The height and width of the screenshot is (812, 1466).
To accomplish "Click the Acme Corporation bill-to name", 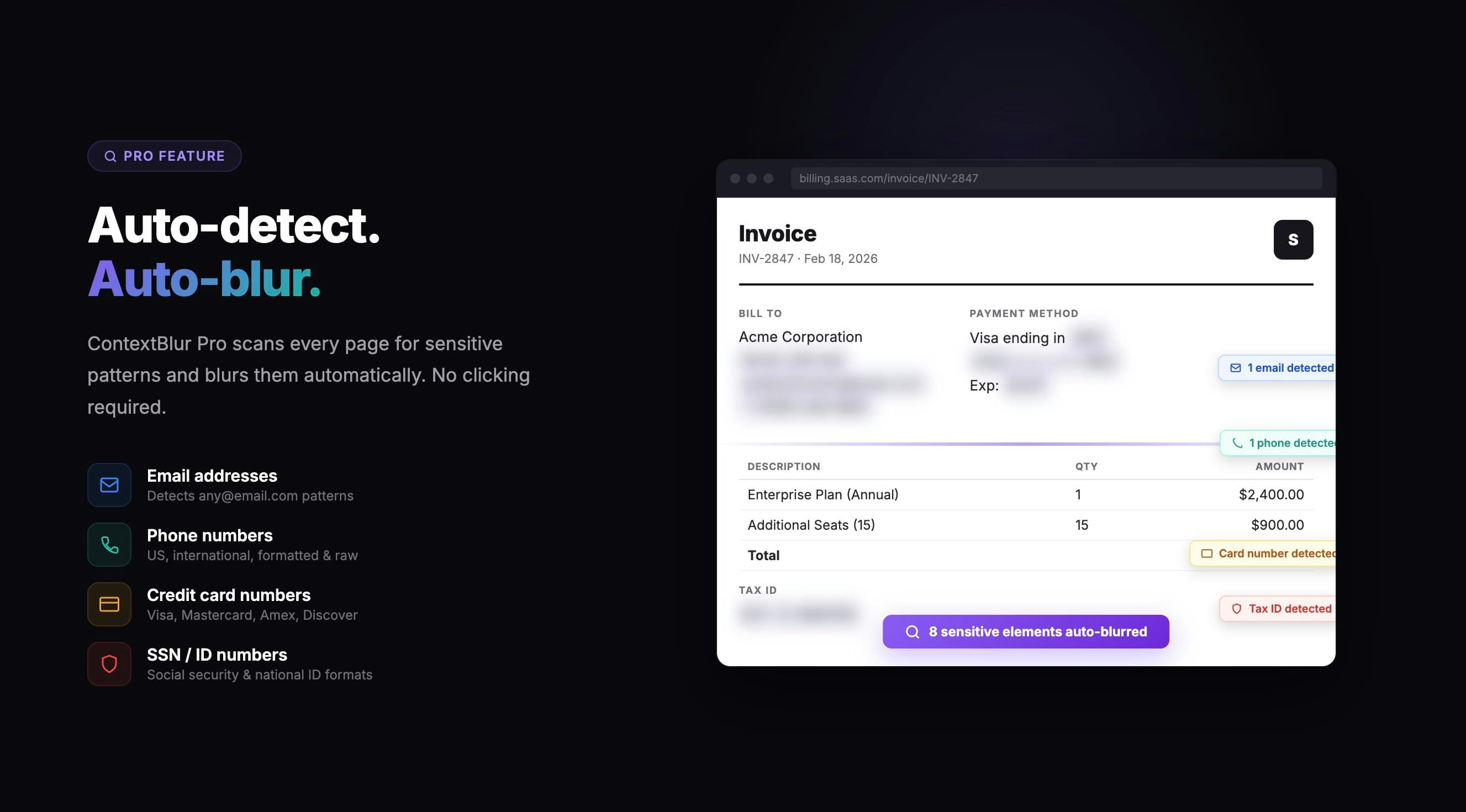I will 800,337.
